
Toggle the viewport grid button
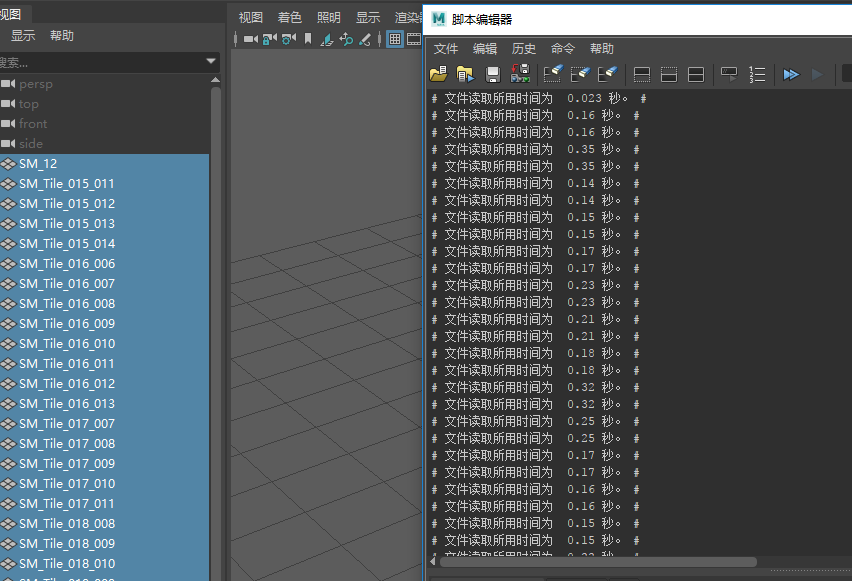[x=395, y=39]
